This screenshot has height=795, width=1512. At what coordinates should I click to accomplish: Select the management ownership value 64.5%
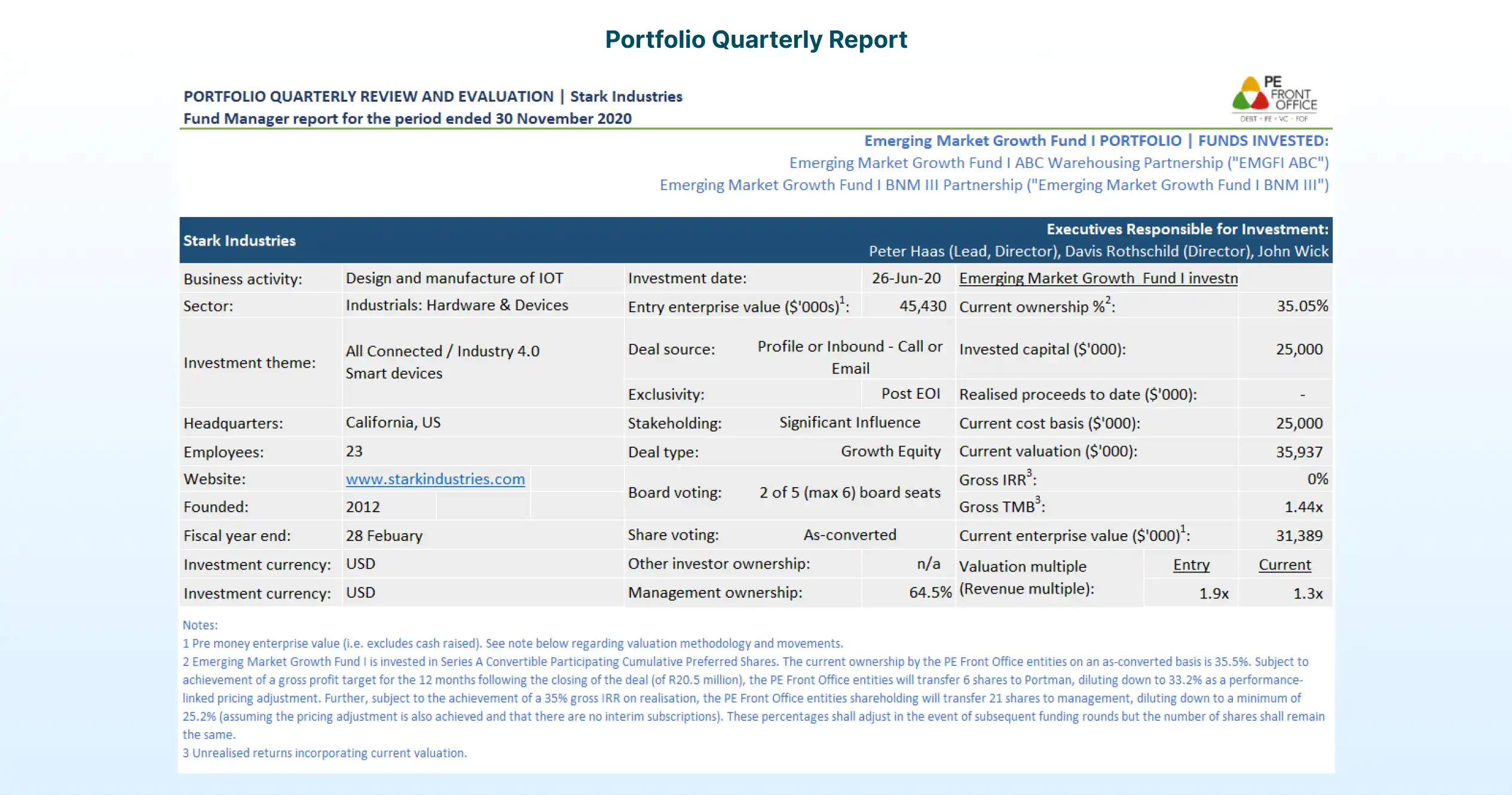[x=930, y=592]
